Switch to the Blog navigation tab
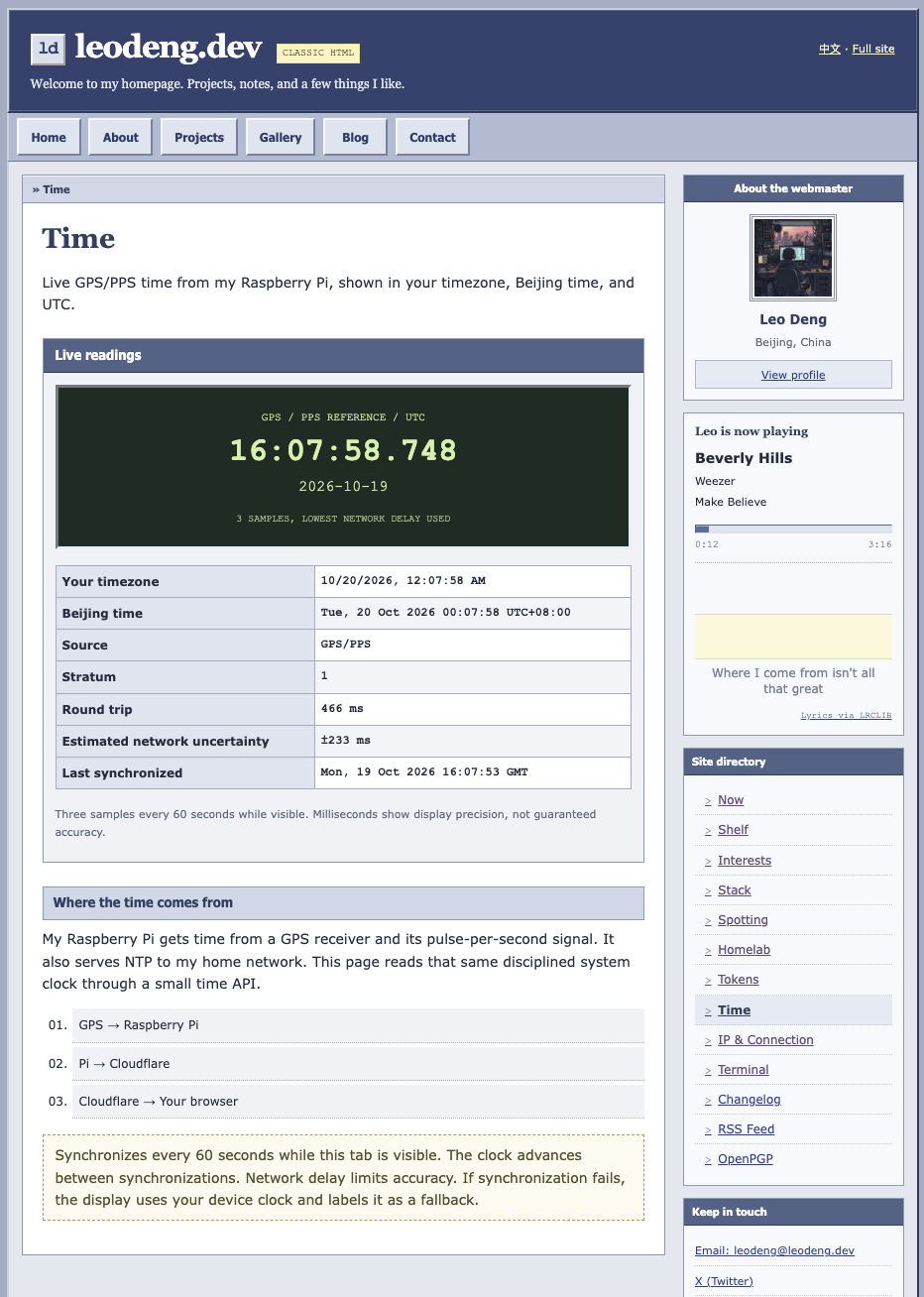This screenshot has height=1297, width=924. (355, 138)
